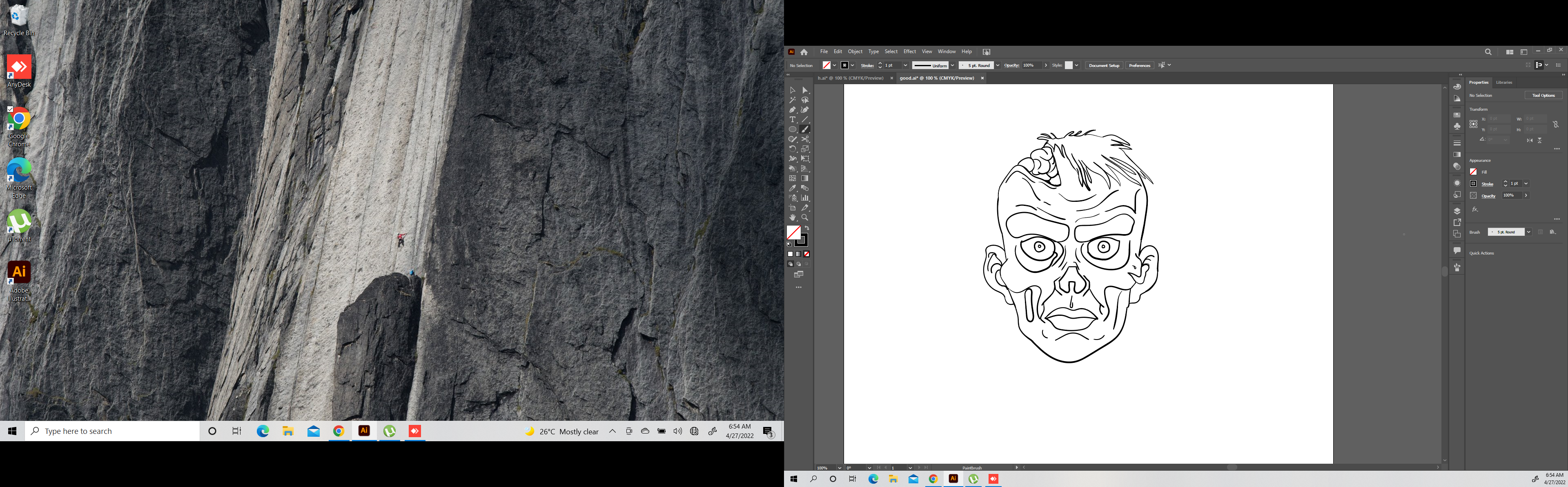This screenshot has width=1568, height=487.
Task: Select the Zoom tool in toolbar
Action: coord(805,217)
